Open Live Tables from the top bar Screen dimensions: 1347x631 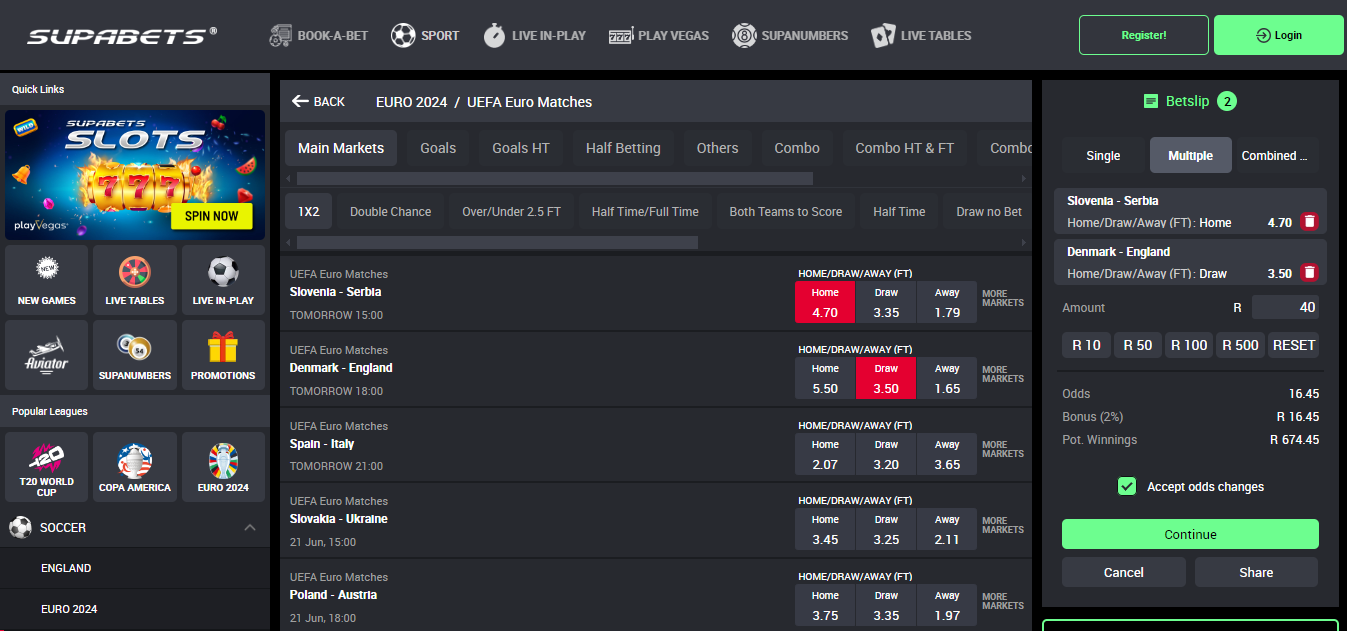pyautogui.click(x=884, y=35)
